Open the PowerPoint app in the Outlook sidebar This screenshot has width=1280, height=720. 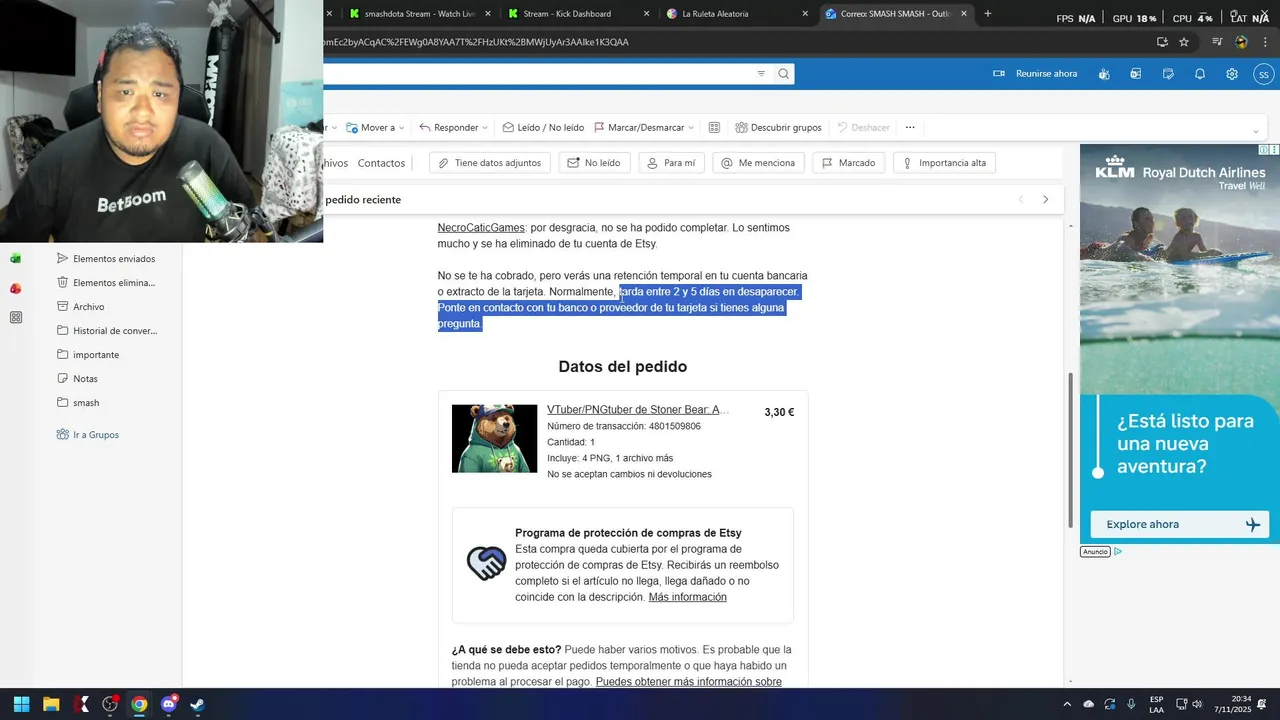pos(15,289)
